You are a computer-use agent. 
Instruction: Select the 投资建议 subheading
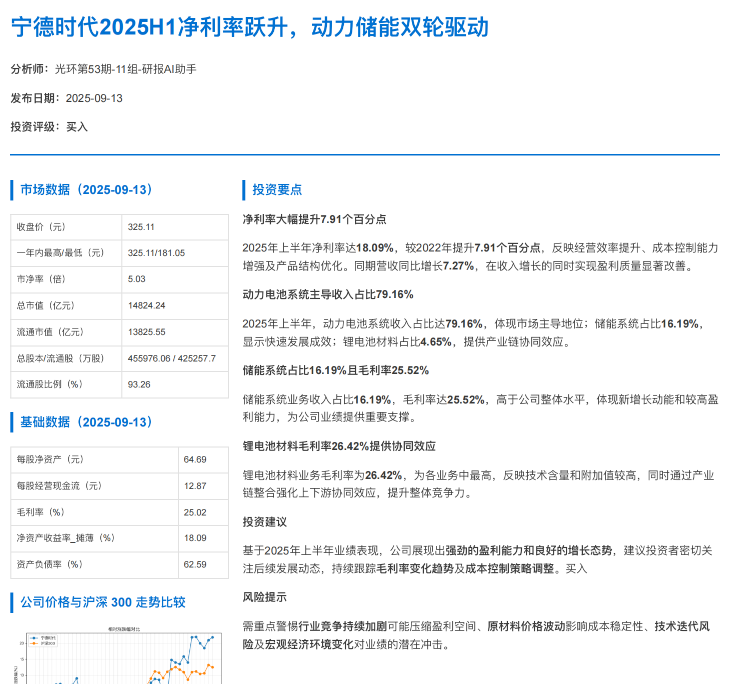(264, 522)
